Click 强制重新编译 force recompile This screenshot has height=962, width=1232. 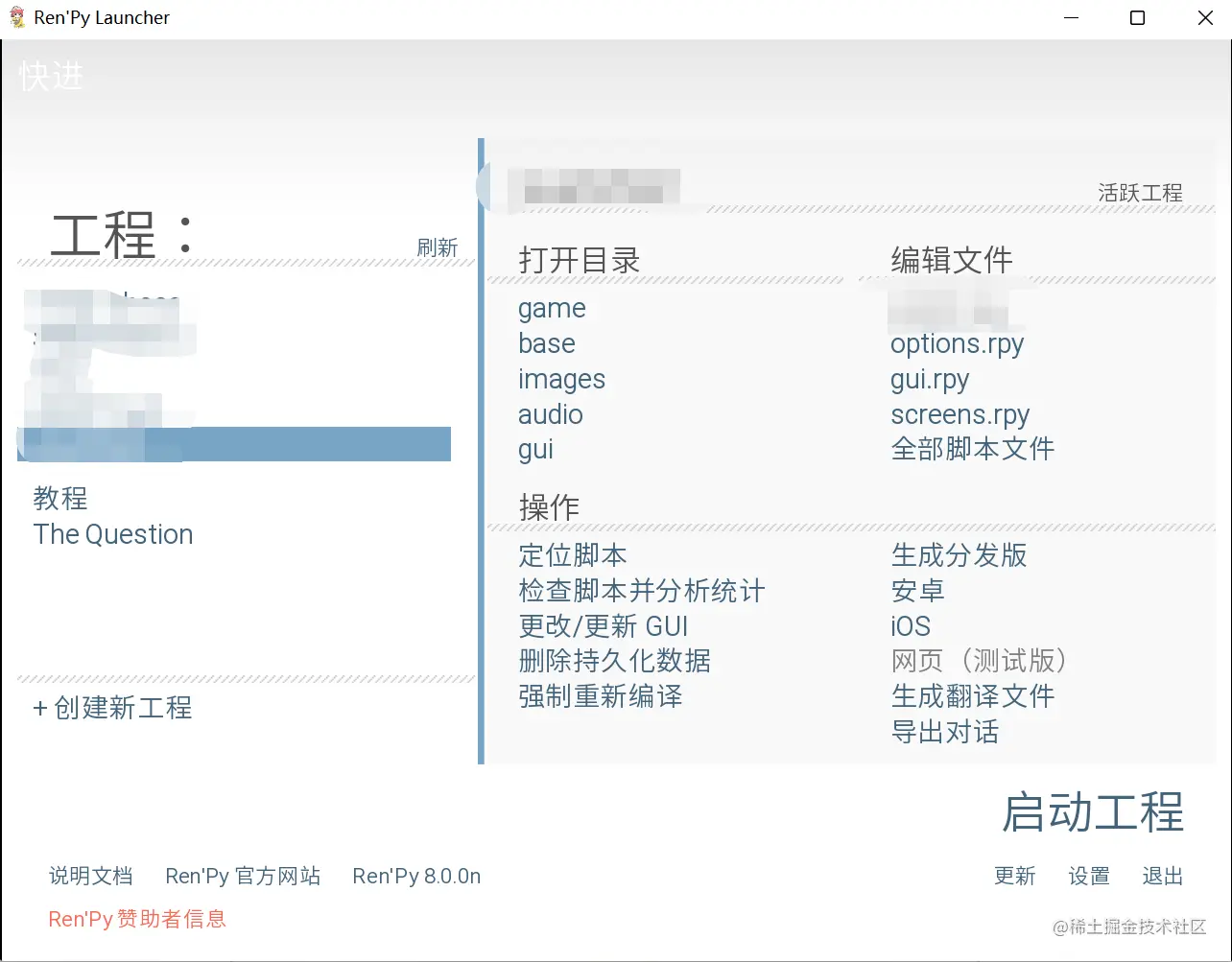coord(600,696)
